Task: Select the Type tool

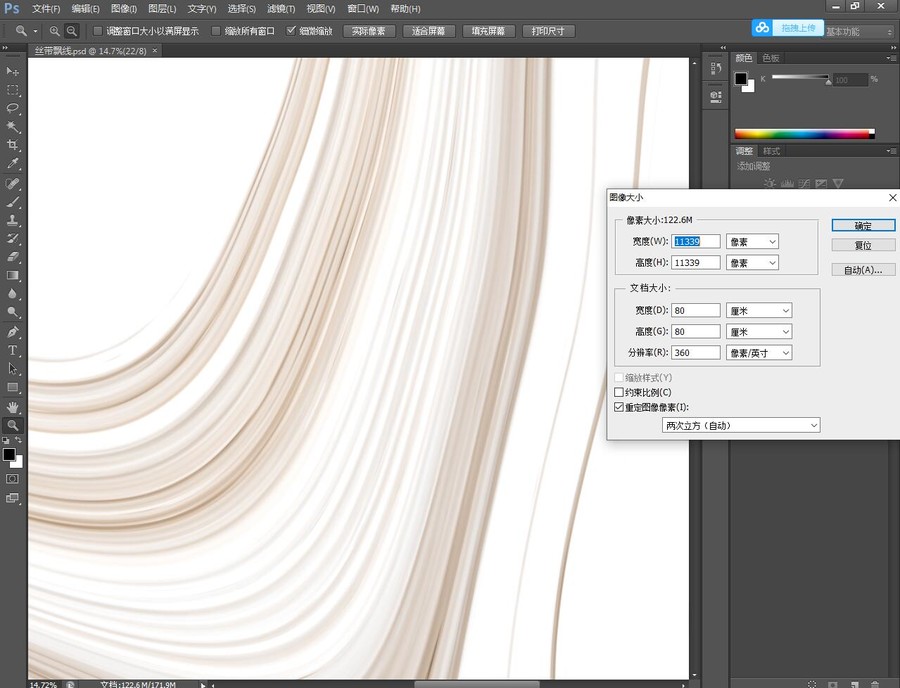Action: pos(12,350)
